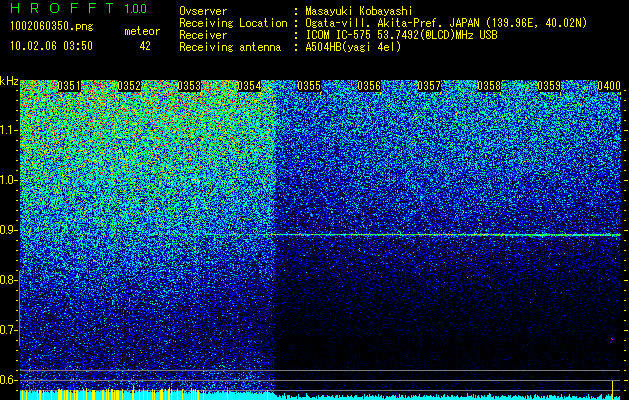
Task: Select the file name 1002060350.png
Action: point(52,27)
